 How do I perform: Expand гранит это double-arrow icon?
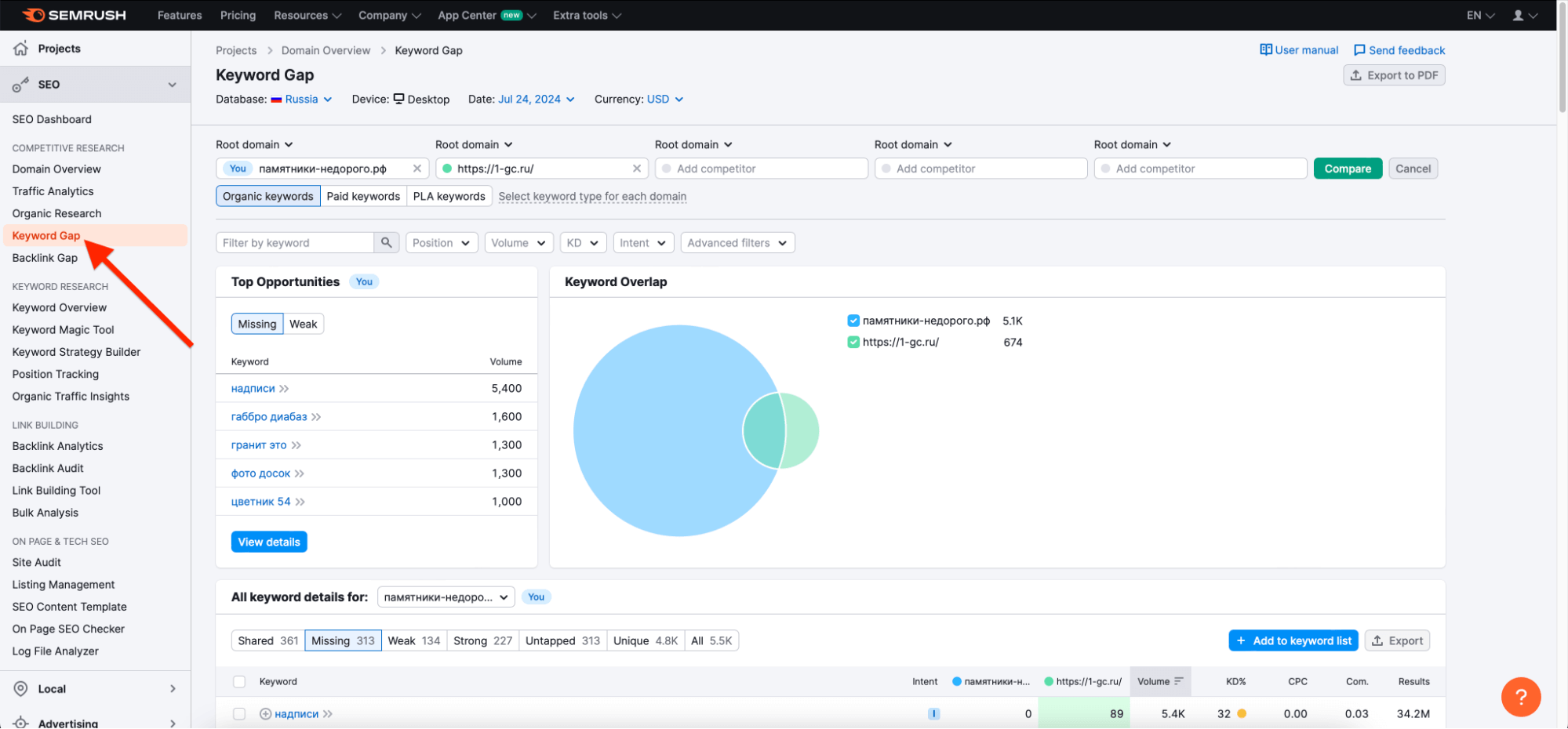click(x=296, y=445)
